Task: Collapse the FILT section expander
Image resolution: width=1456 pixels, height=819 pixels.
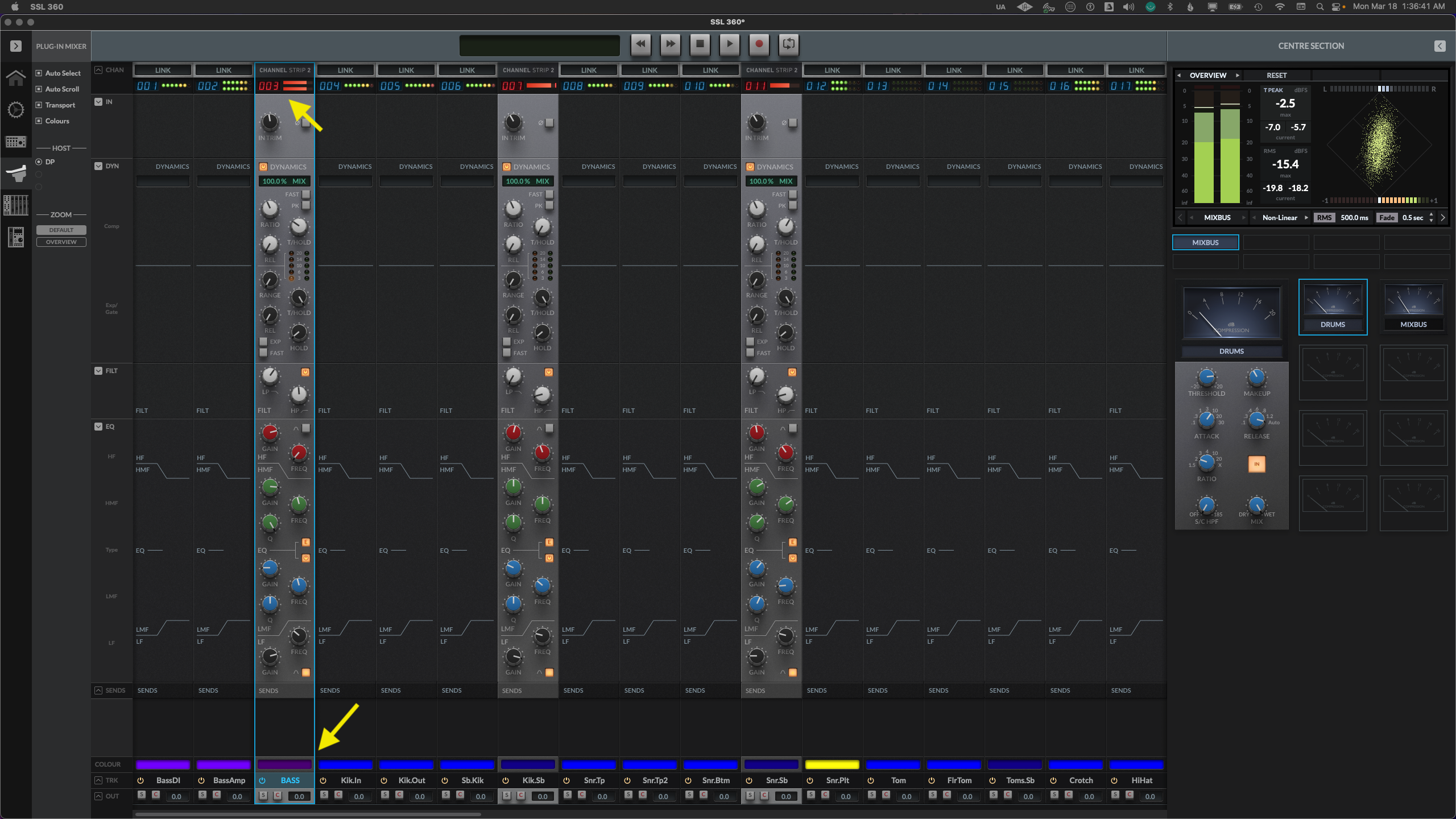Action: coord(98,371)
